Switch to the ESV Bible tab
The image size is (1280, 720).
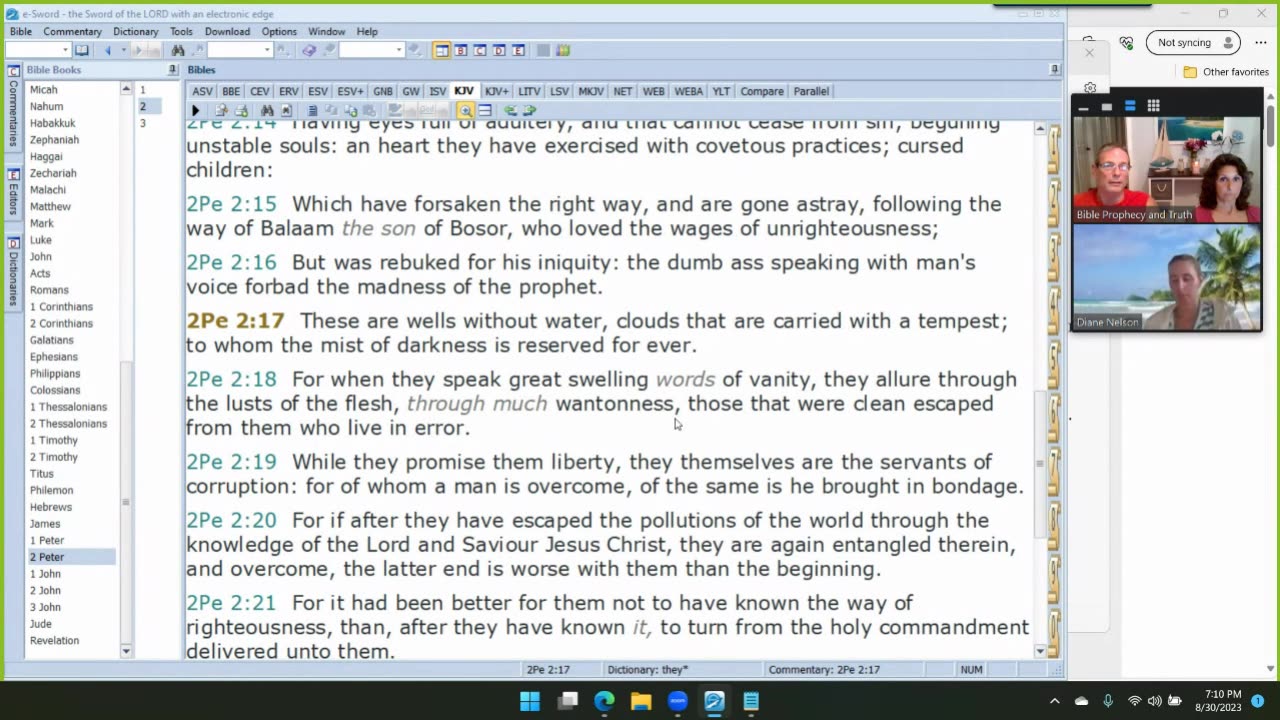pyautogui.click(x=318, y=91)
